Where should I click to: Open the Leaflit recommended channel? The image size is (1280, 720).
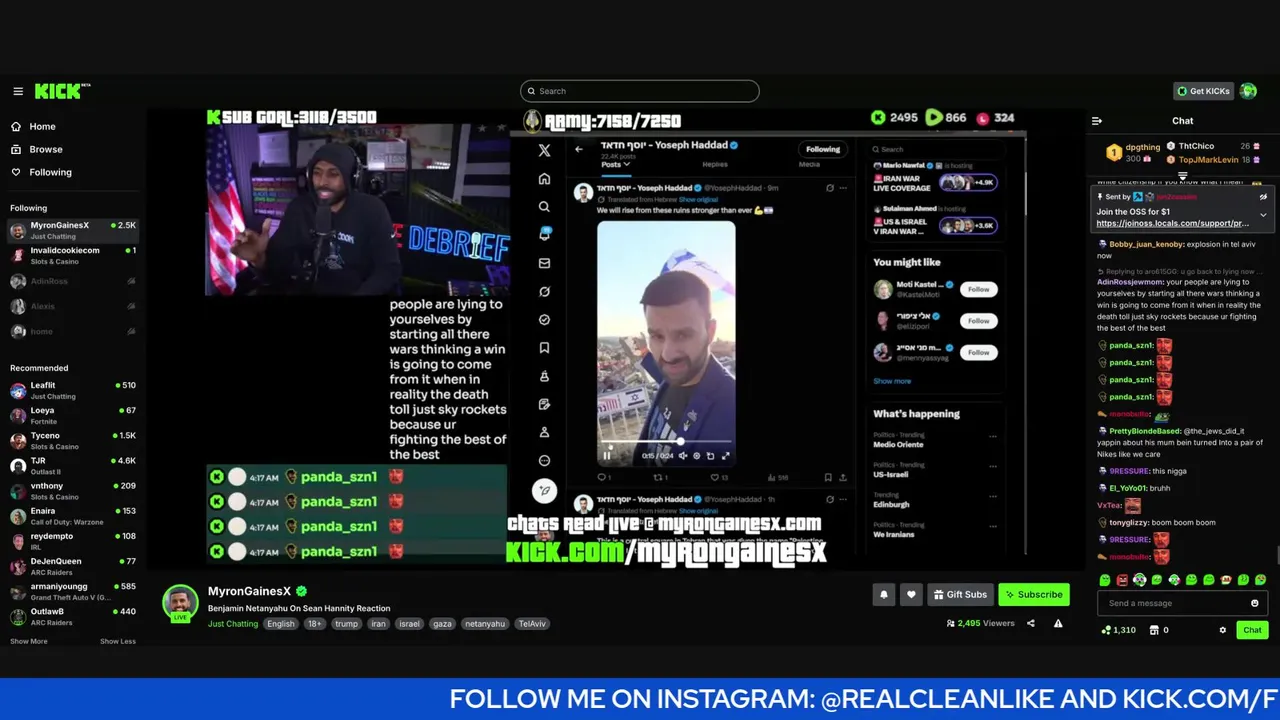[x=72, y=391]
